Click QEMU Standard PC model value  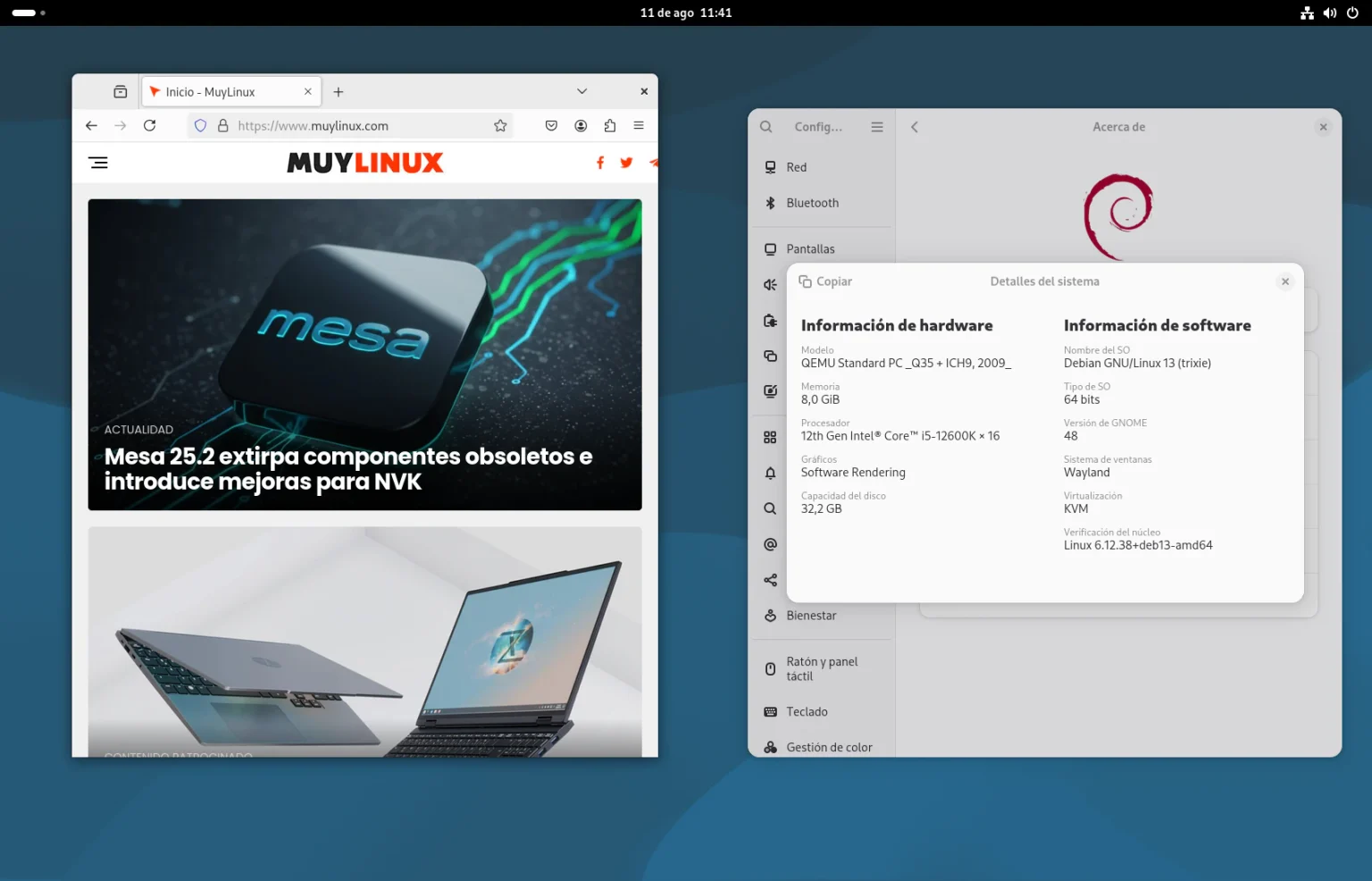(906, 364)
